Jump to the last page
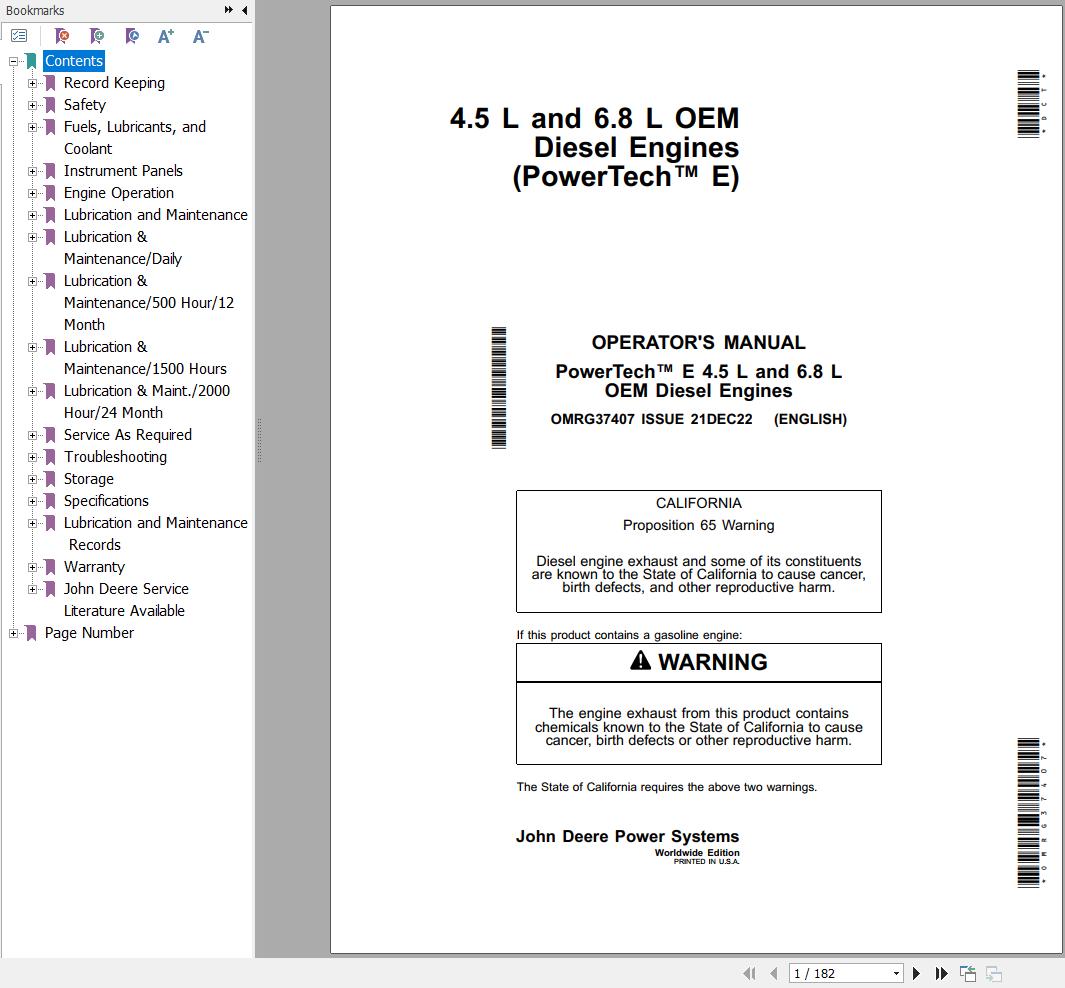The image size is (1065, 988). (941, 973)
